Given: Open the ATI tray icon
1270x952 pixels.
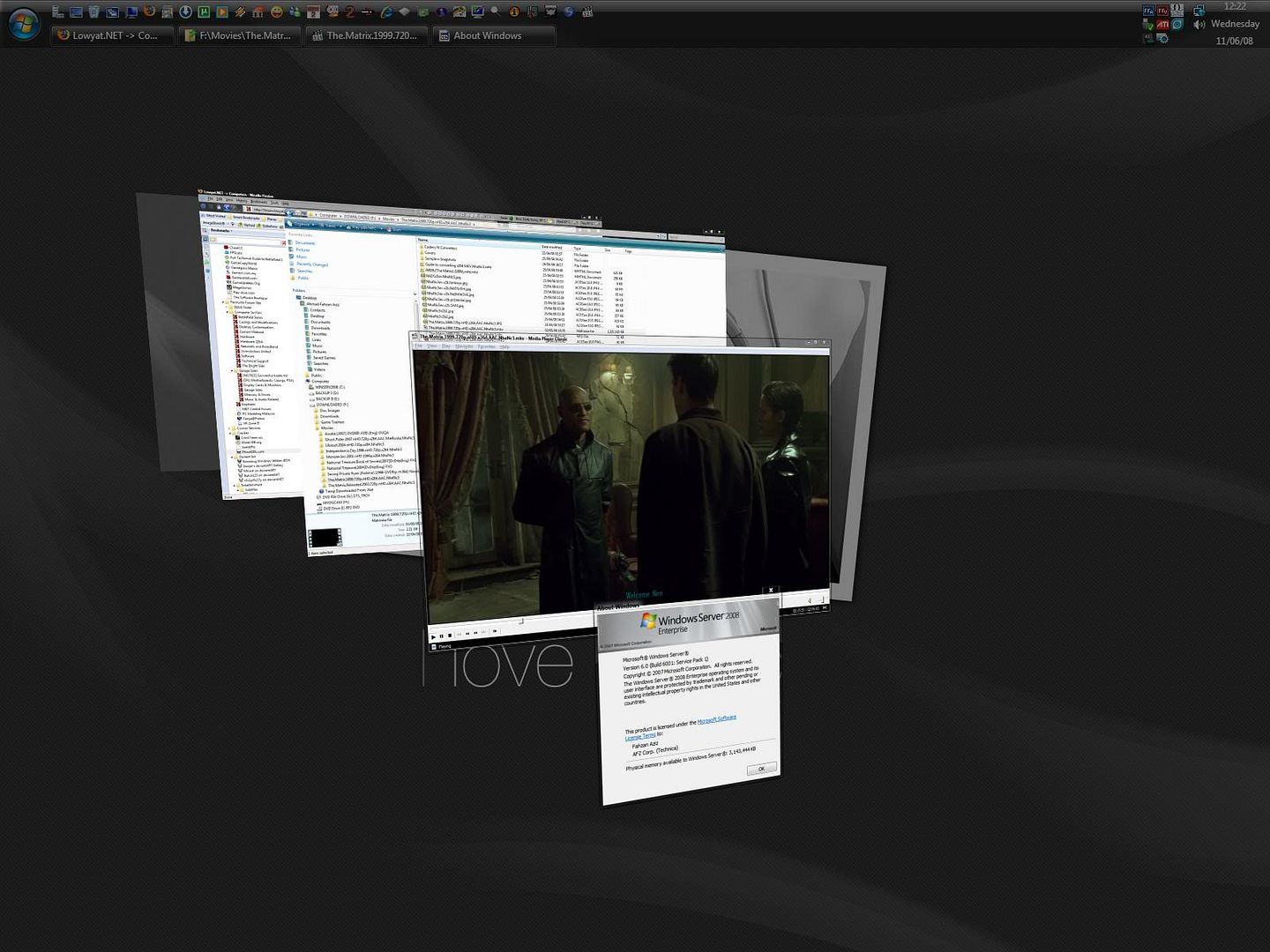Looking at the screenshot, I should 1162,25.
